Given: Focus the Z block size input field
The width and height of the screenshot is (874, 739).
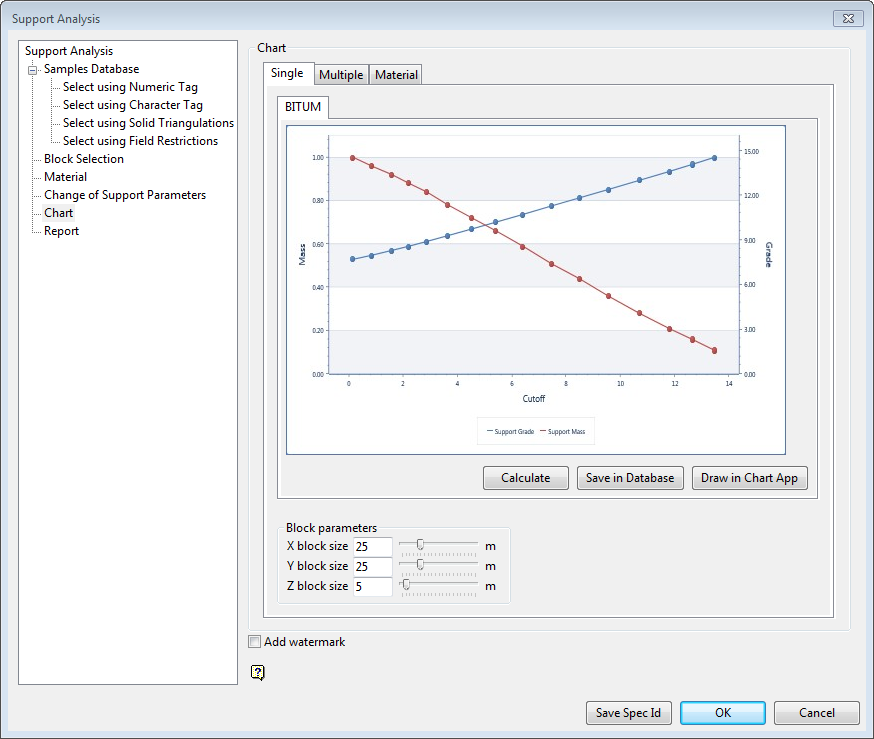Looking at the screenshot, I should coord(373,586).
